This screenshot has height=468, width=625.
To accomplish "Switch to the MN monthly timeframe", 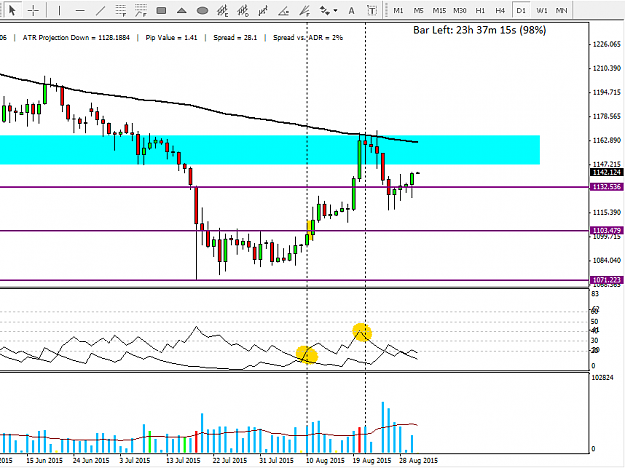I will point(562,10).
